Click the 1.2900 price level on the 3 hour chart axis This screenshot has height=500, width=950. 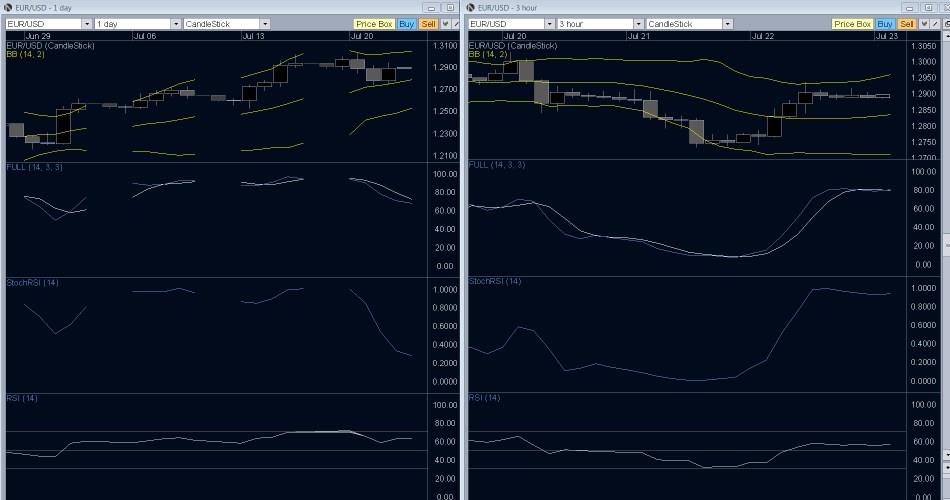point(924,94)
